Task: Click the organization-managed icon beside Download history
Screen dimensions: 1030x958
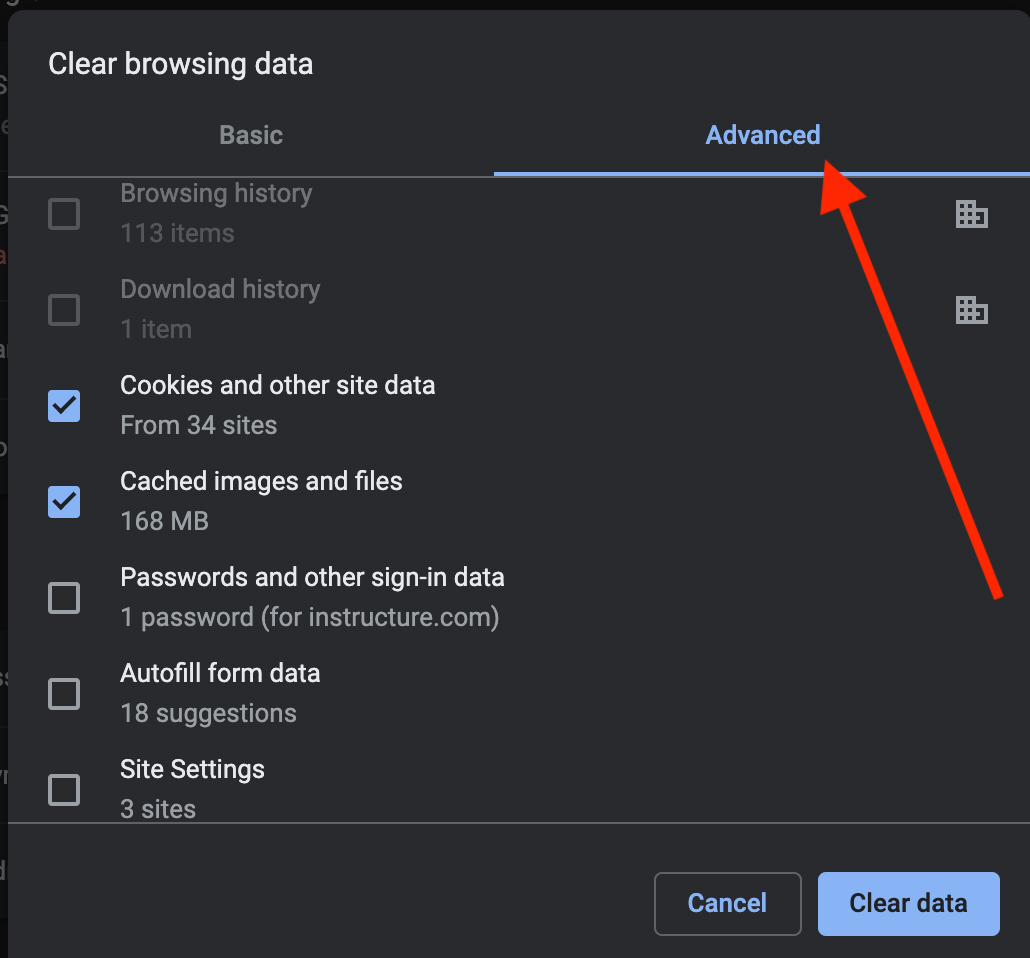Action: 972,310
